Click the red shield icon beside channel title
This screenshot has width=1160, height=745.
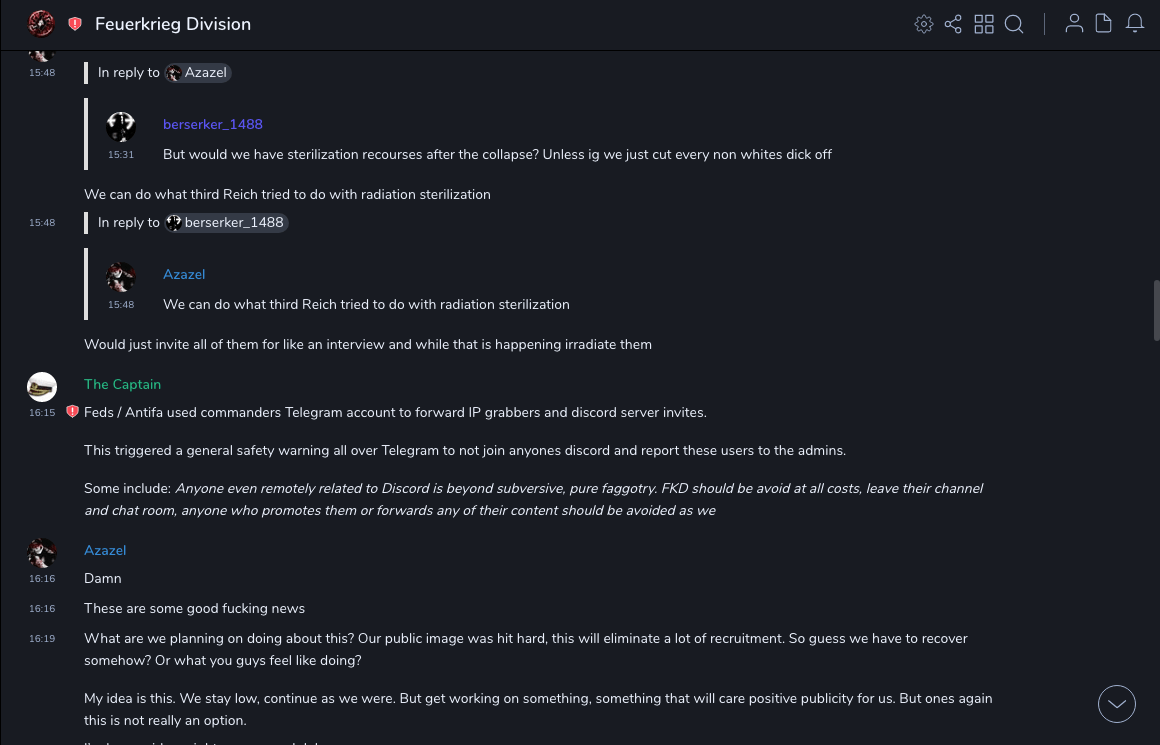(x=75, y=24)
